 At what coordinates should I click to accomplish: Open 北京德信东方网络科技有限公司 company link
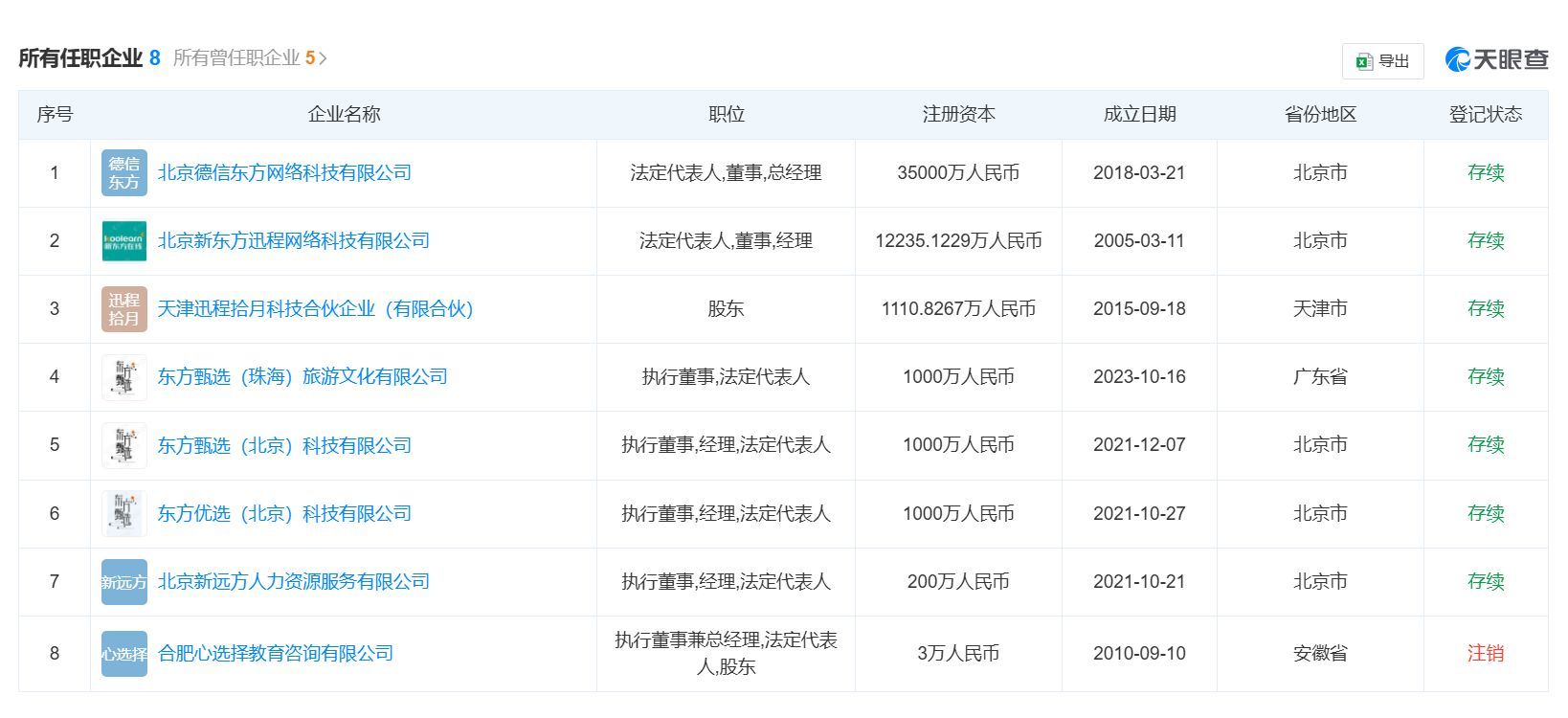(284, 173)
